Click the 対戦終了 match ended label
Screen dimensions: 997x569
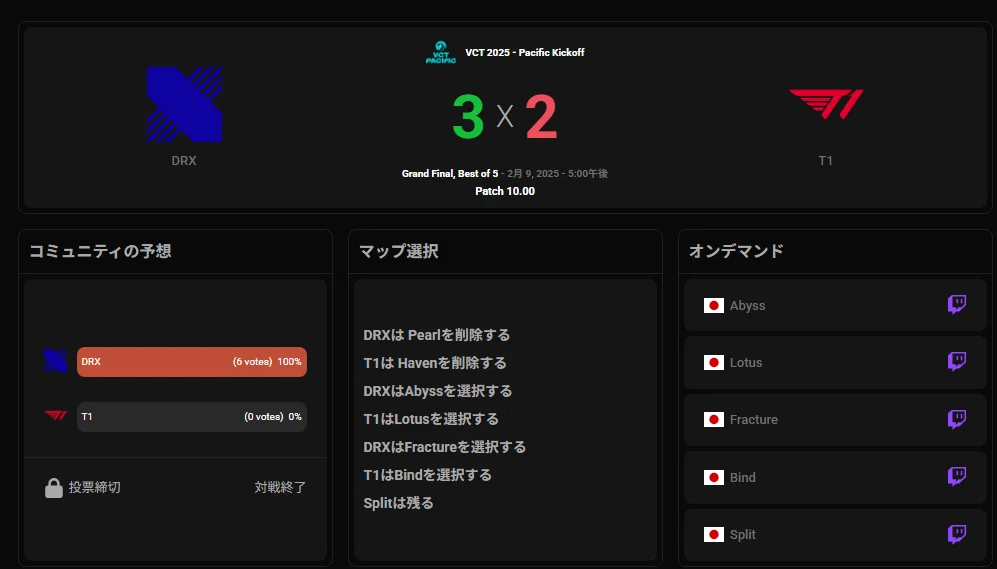point(280,488)
